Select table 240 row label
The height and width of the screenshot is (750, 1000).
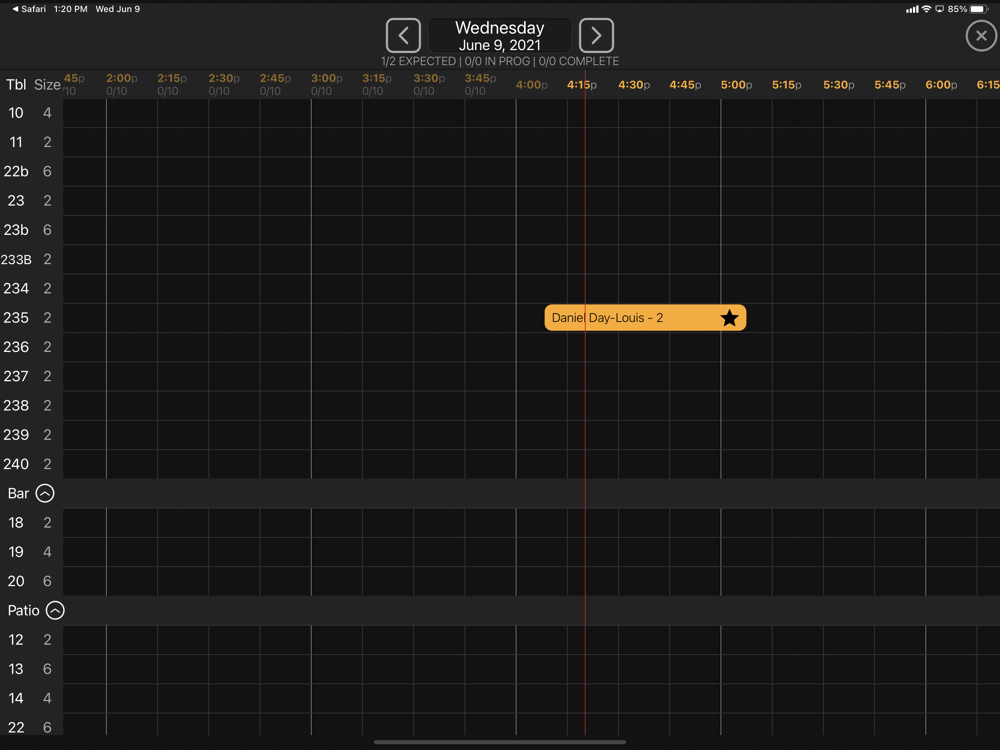coord(16,464)
